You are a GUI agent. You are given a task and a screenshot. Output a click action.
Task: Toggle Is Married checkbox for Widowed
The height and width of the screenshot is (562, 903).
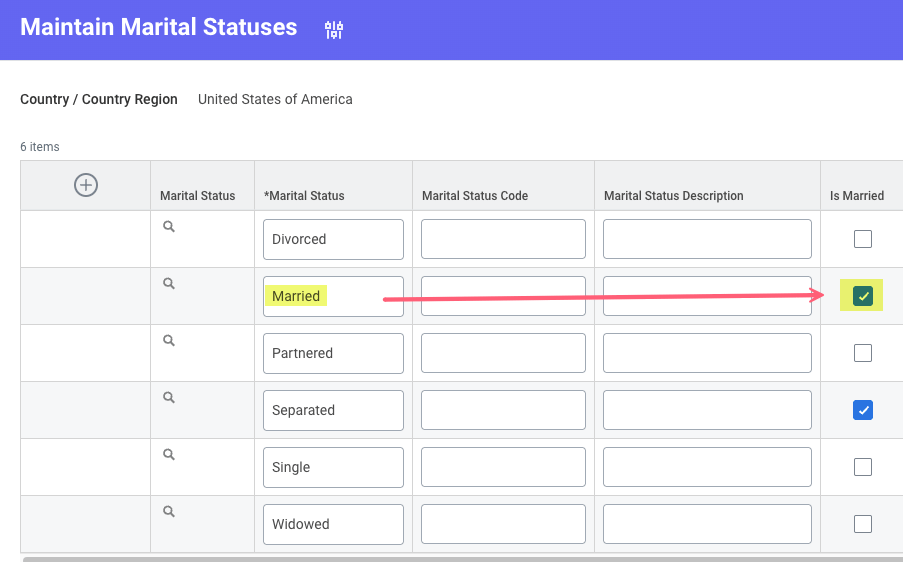(x=863, y=524)
